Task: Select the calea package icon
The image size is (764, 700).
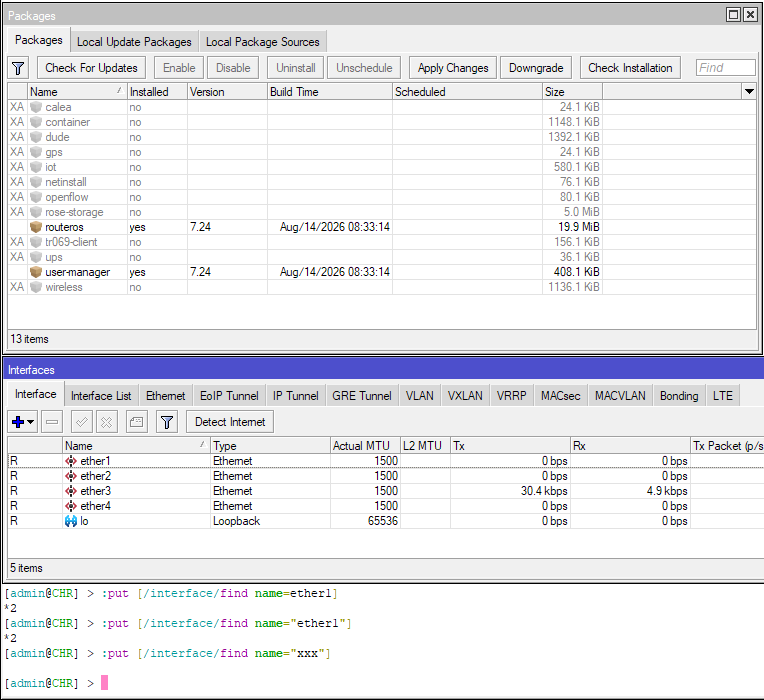Action: [36, 107]
